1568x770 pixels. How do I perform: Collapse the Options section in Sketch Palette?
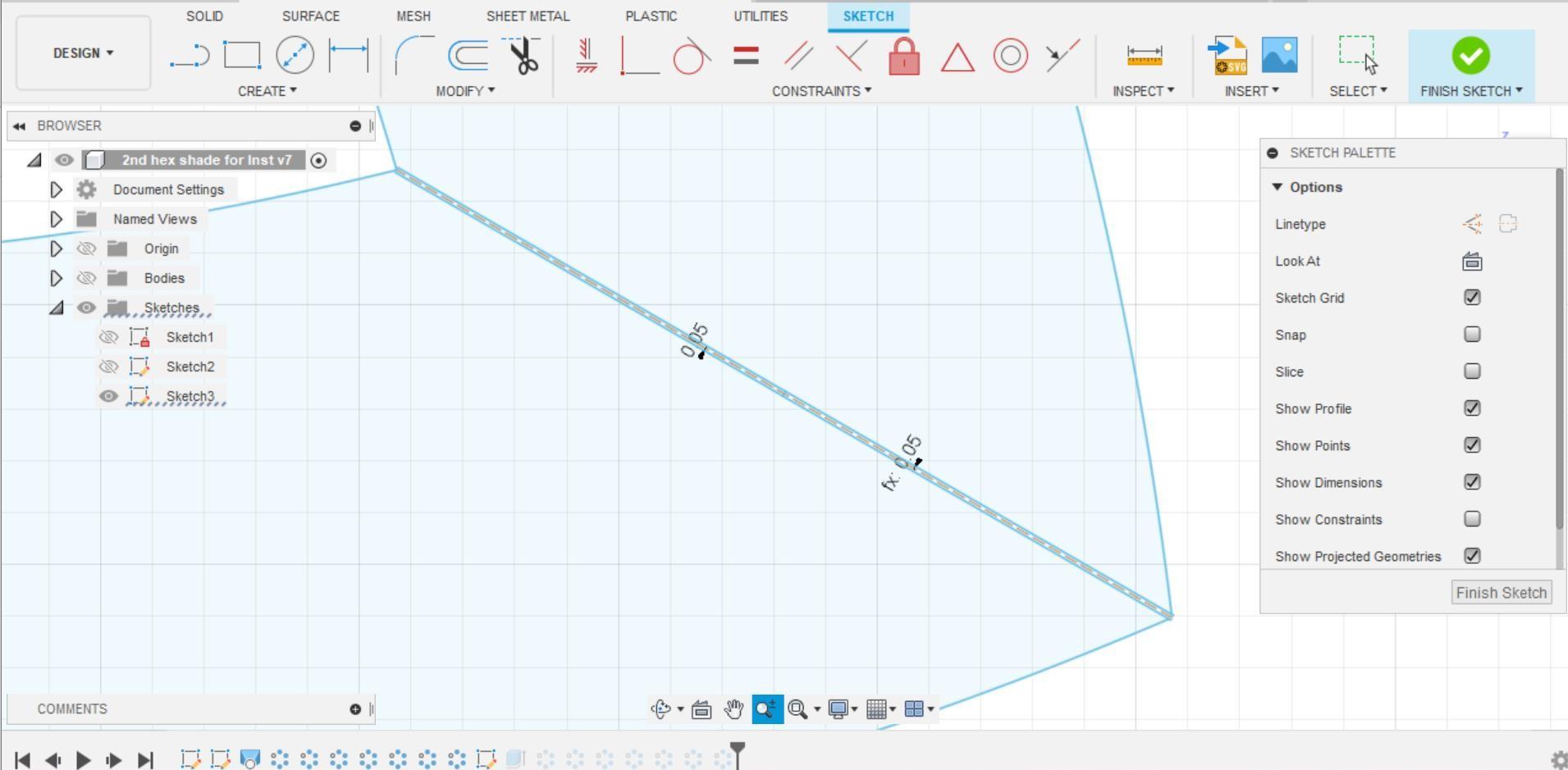(1277, 187)
